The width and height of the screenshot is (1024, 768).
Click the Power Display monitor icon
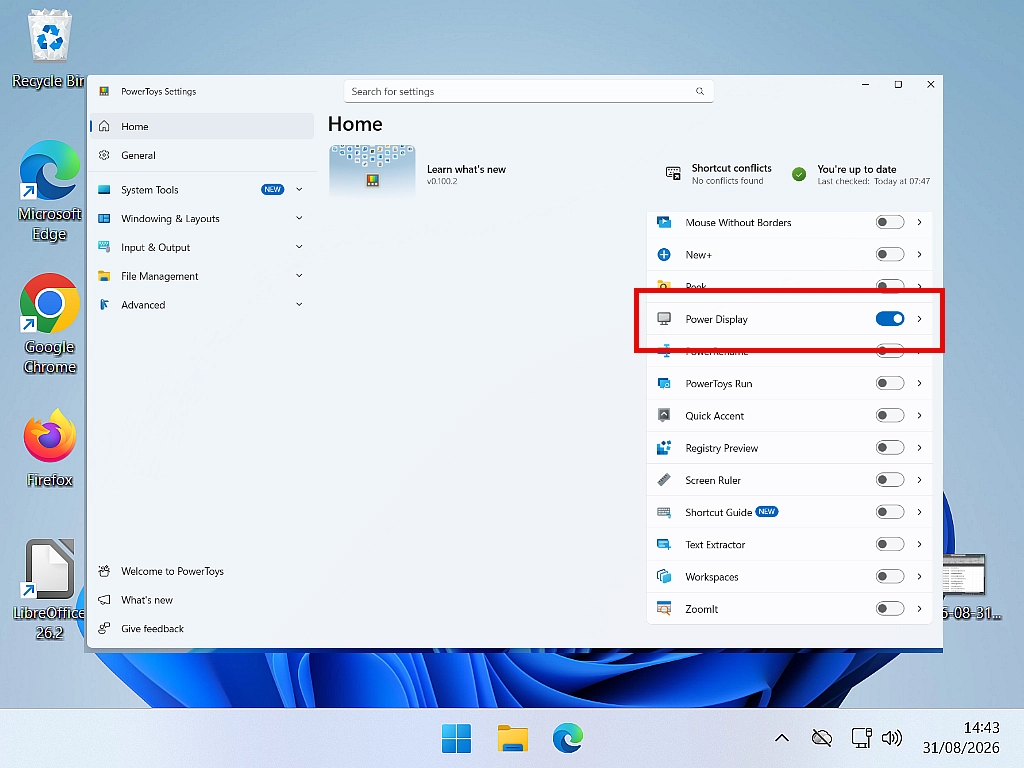coord(664,319)
